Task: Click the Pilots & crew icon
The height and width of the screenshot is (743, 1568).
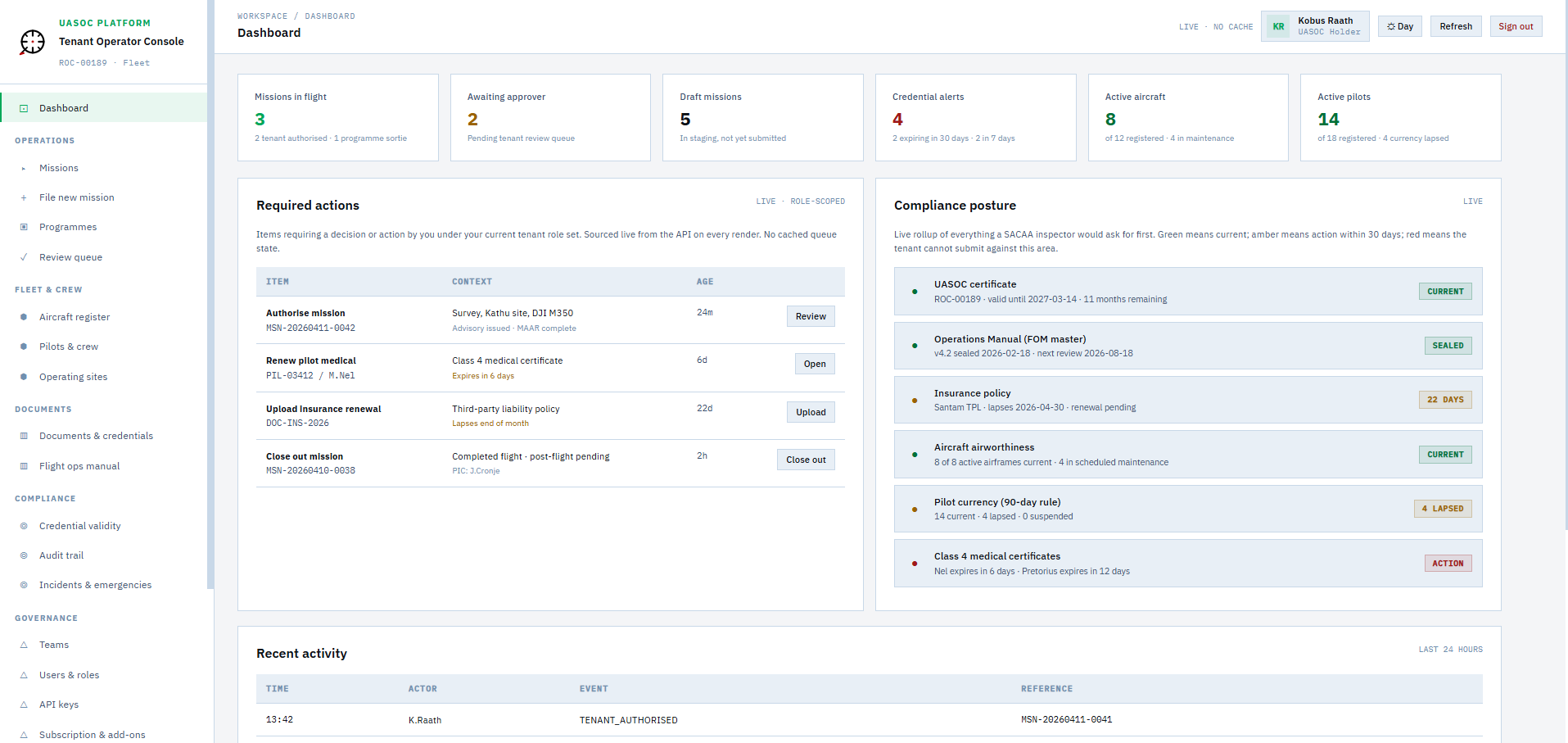Action: 25,347
